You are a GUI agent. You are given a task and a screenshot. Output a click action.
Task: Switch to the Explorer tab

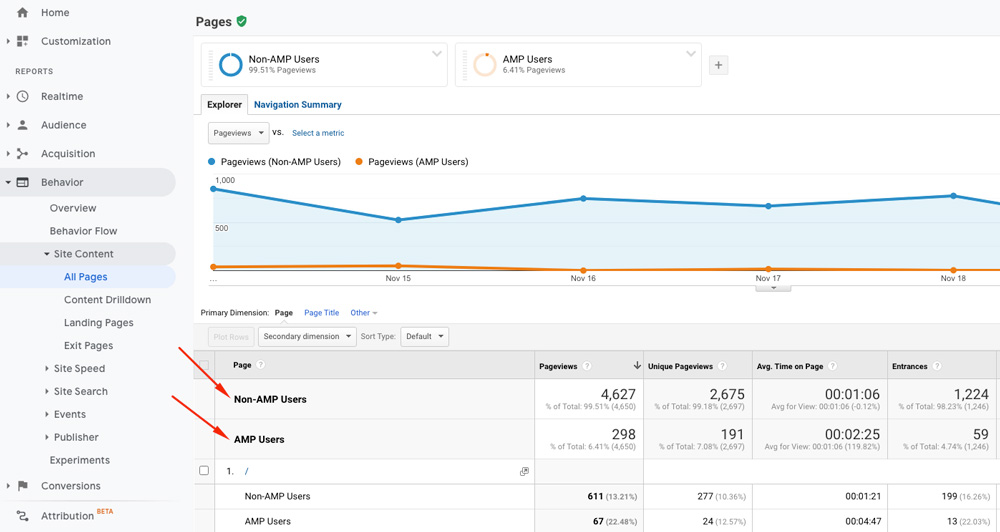pos(224,105)
